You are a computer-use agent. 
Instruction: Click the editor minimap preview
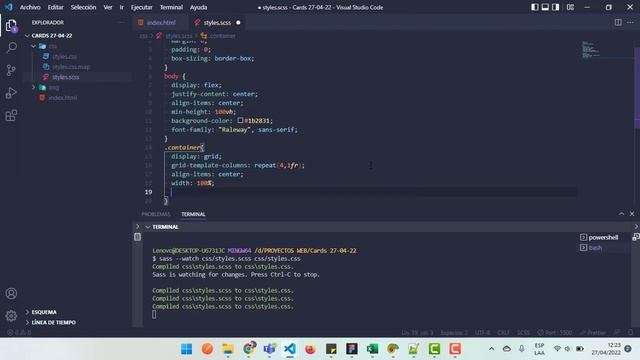click(591, 49)
